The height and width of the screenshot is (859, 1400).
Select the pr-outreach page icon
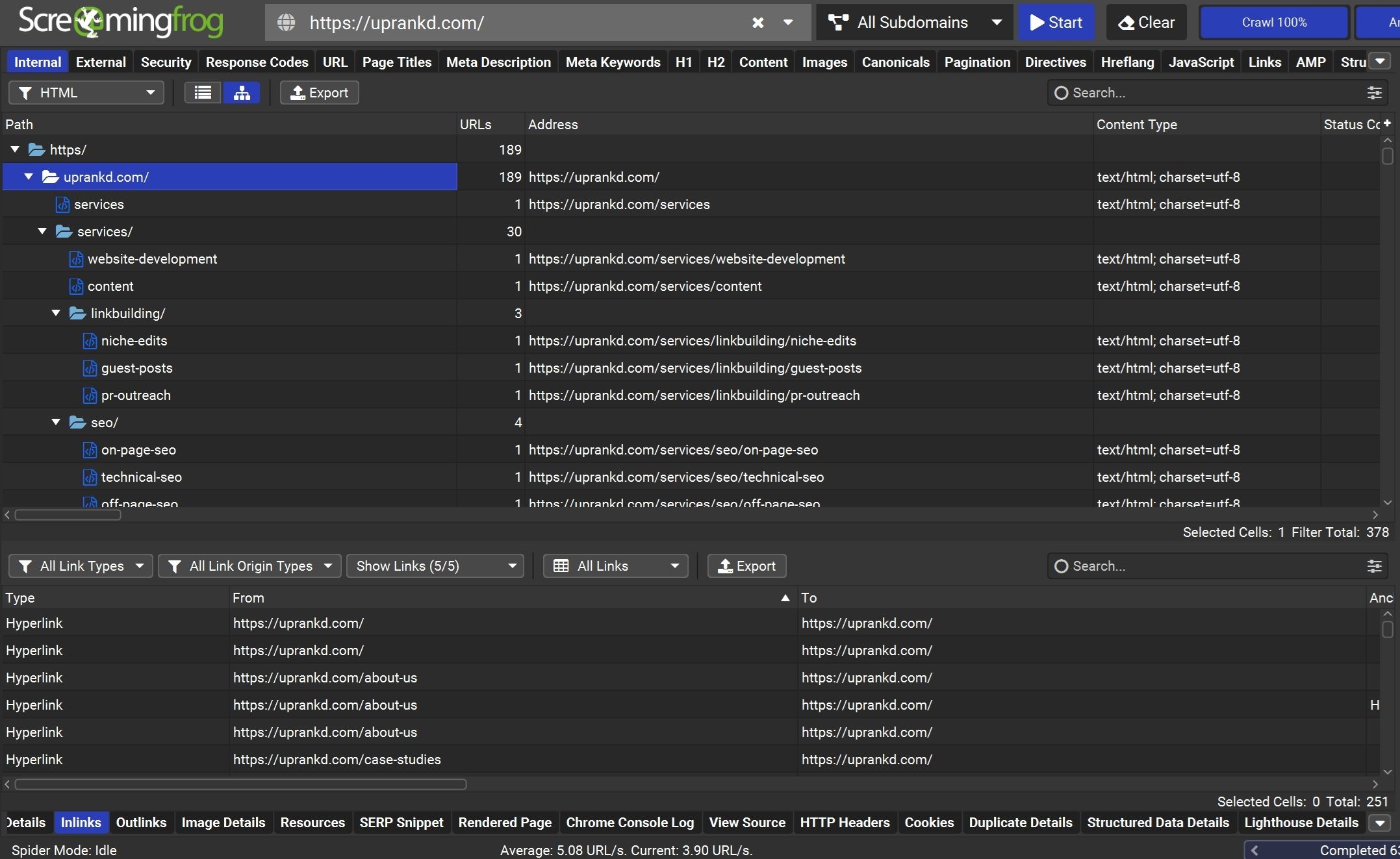[x=90, y=395]
